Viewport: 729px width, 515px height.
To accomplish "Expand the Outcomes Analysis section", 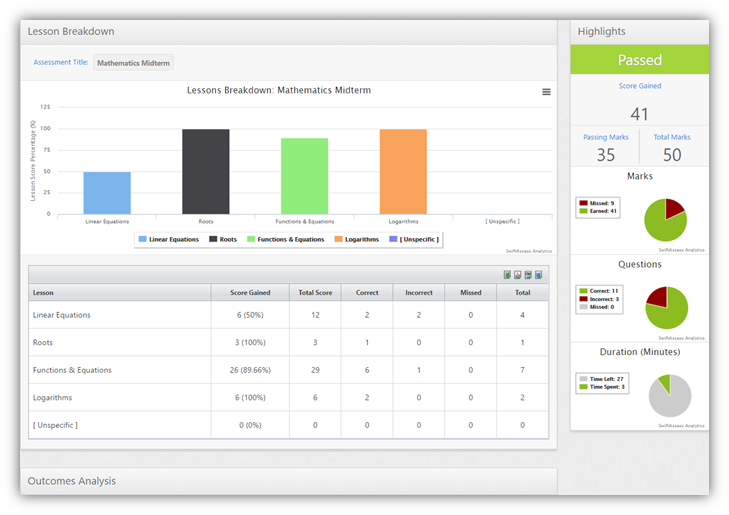I will (72, 481).
